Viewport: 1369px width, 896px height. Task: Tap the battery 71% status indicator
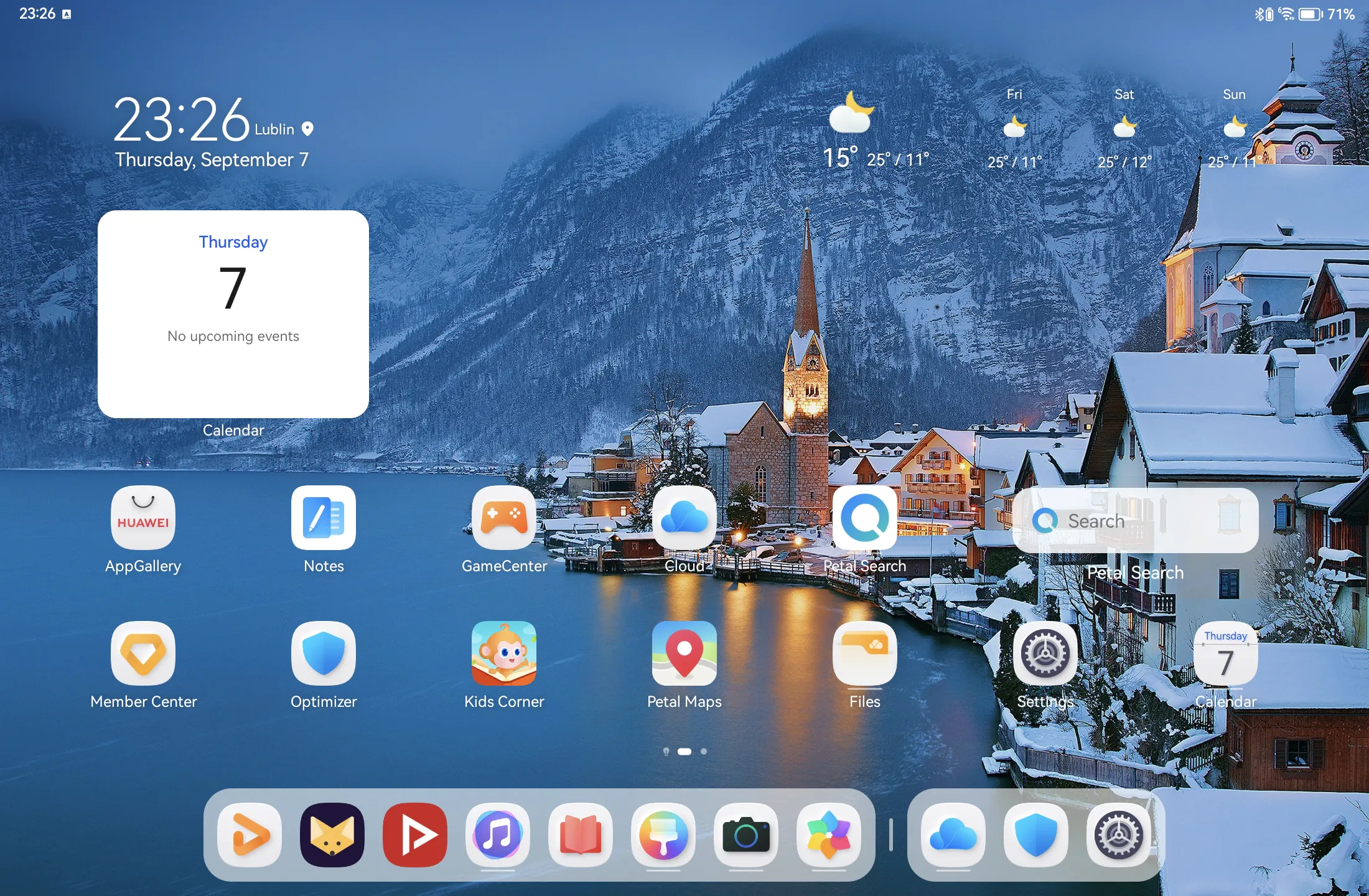1326,14
